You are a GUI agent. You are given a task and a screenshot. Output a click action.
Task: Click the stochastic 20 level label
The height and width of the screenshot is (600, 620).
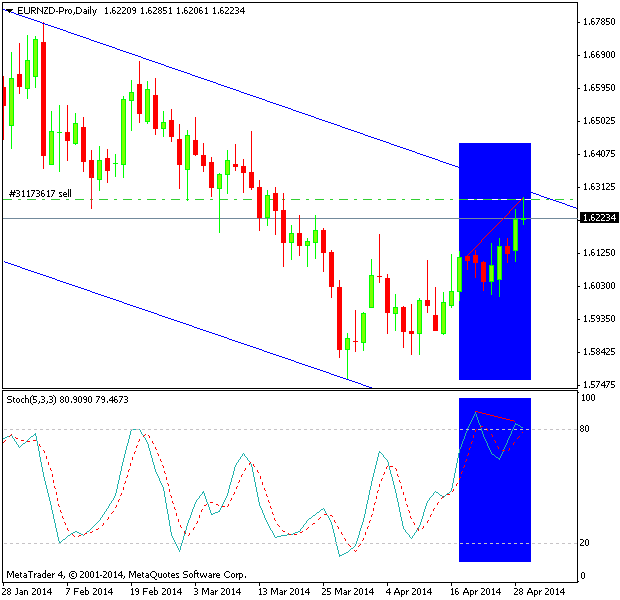tap(584, 543)
